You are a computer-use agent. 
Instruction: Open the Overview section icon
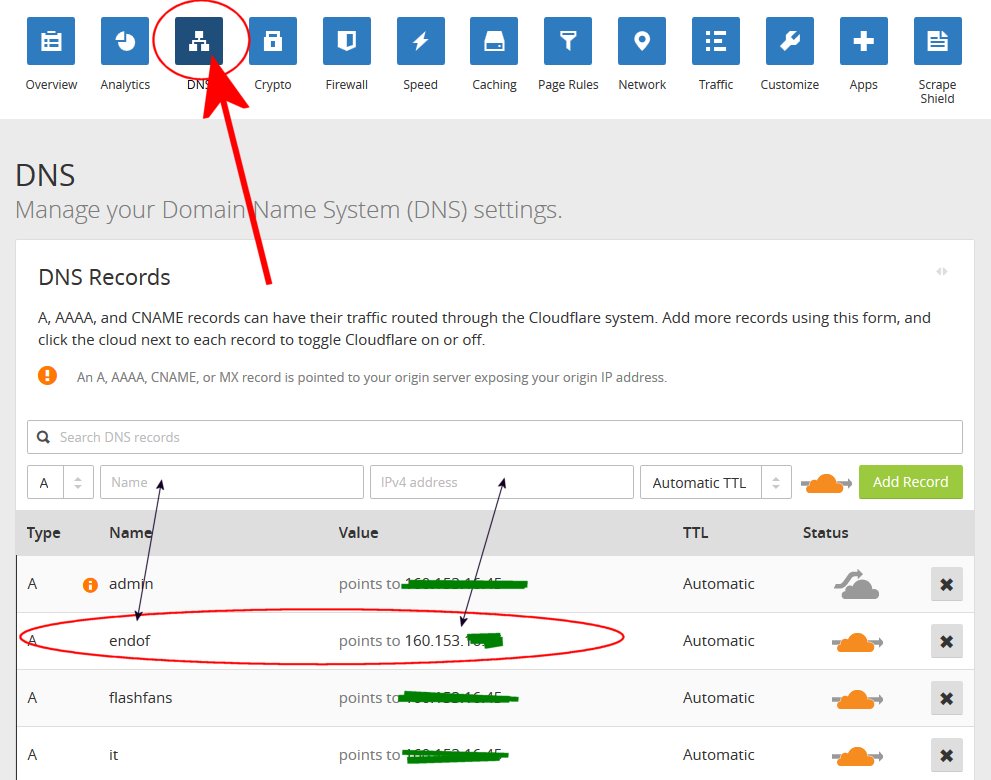(x=51, y=41)
